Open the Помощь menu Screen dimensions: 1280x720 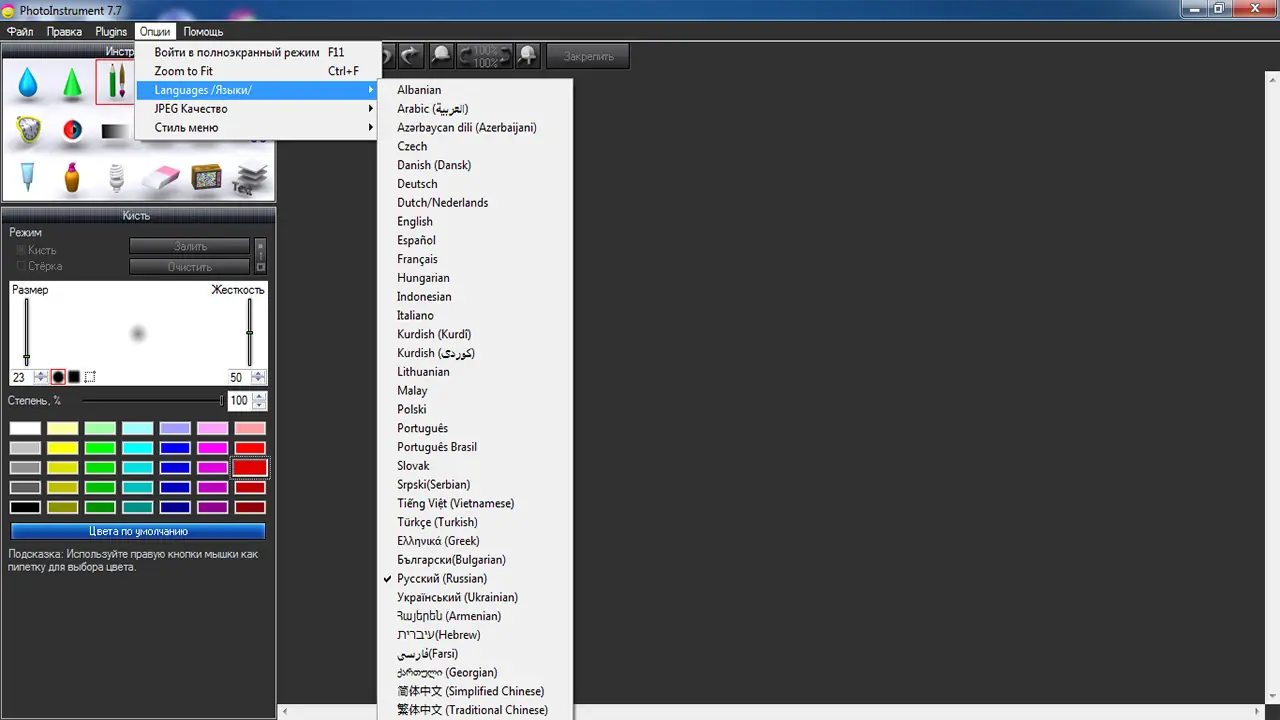[x=203, y=32]
